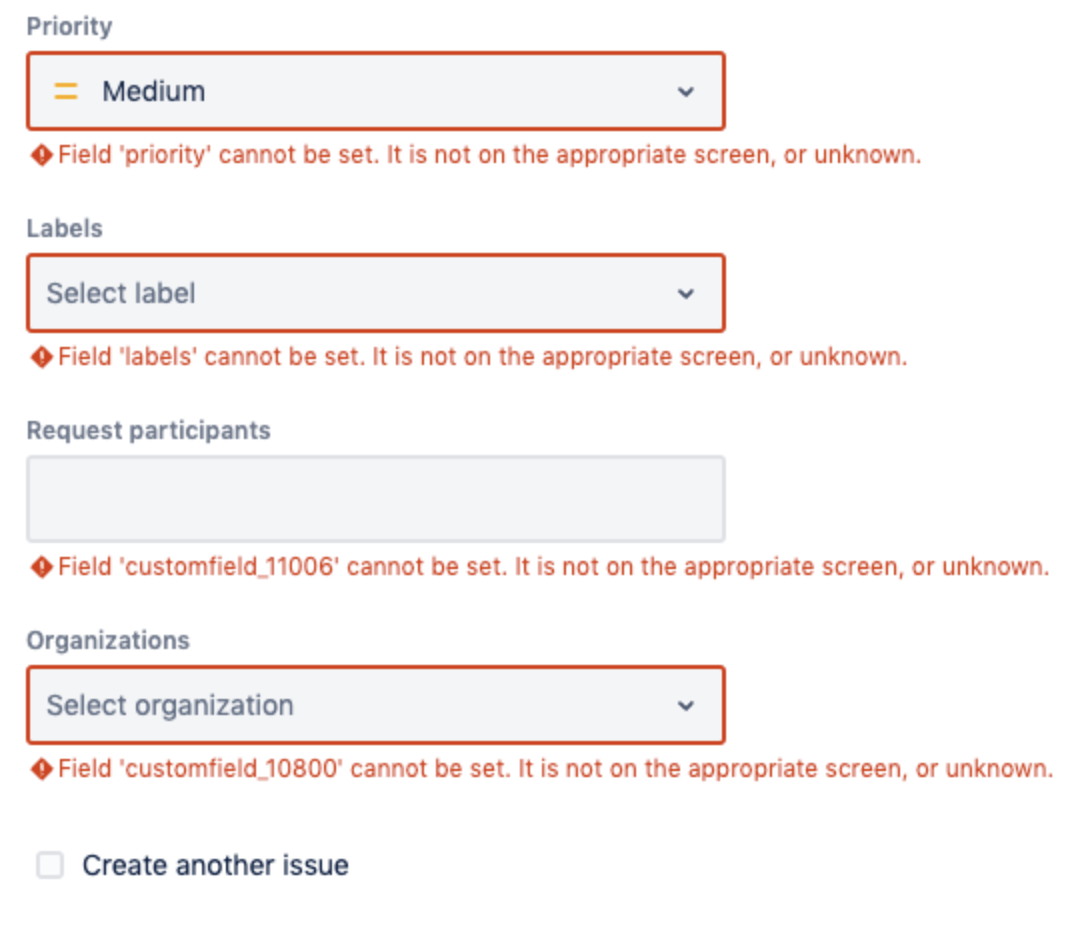1086x934 pixels.
Task: Click the 'priority' cannot be set error message
Action: click(490, 154)
